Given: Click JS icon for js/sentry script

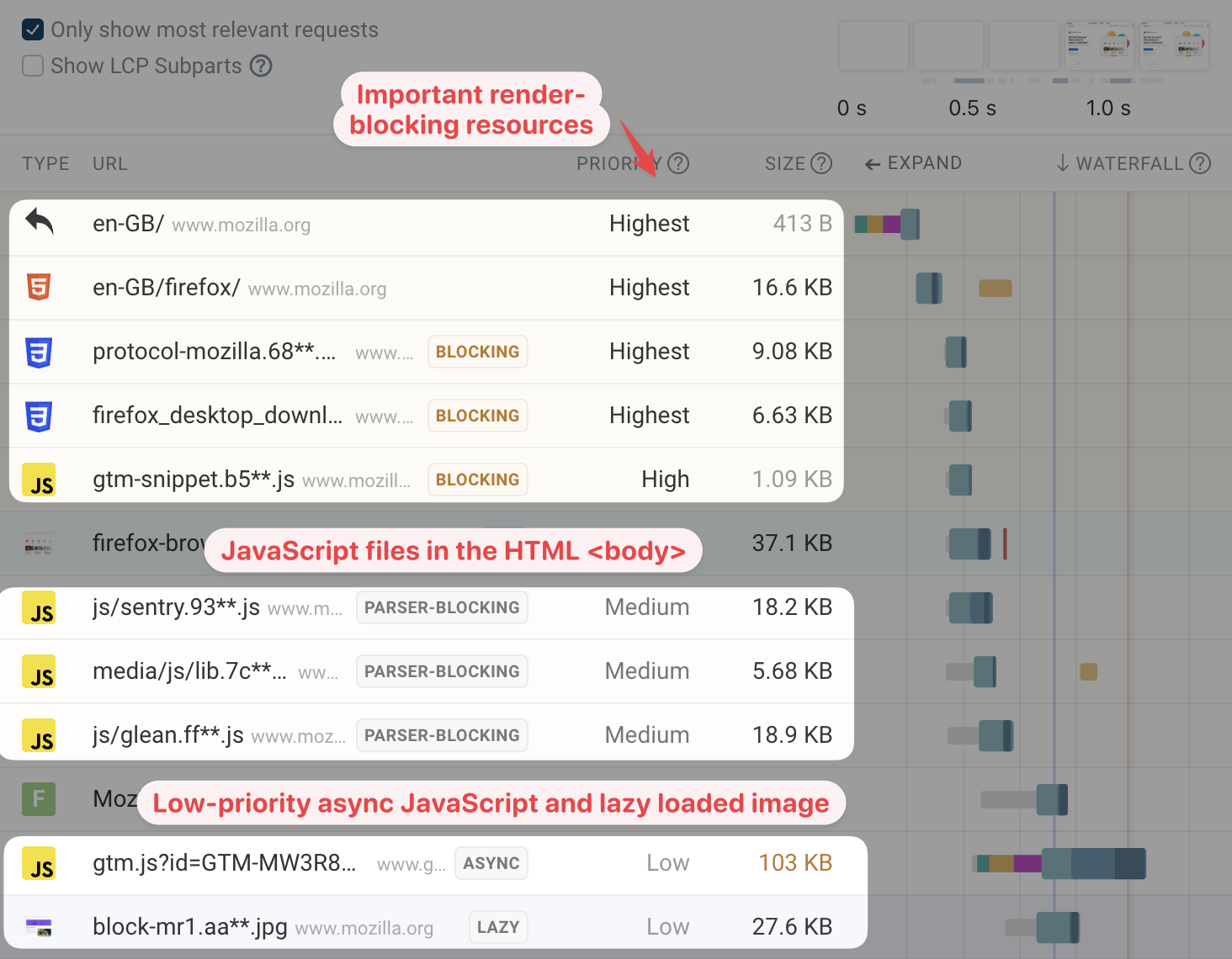Looking at the screenshot, I should point(39,607).
